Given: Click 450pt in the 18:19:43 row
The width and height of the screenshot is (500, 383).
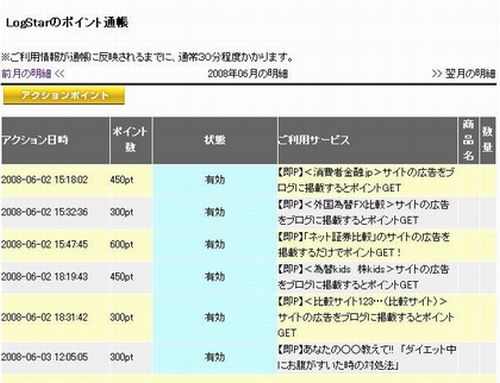Looking at the screenshot, I should (122, 277).
